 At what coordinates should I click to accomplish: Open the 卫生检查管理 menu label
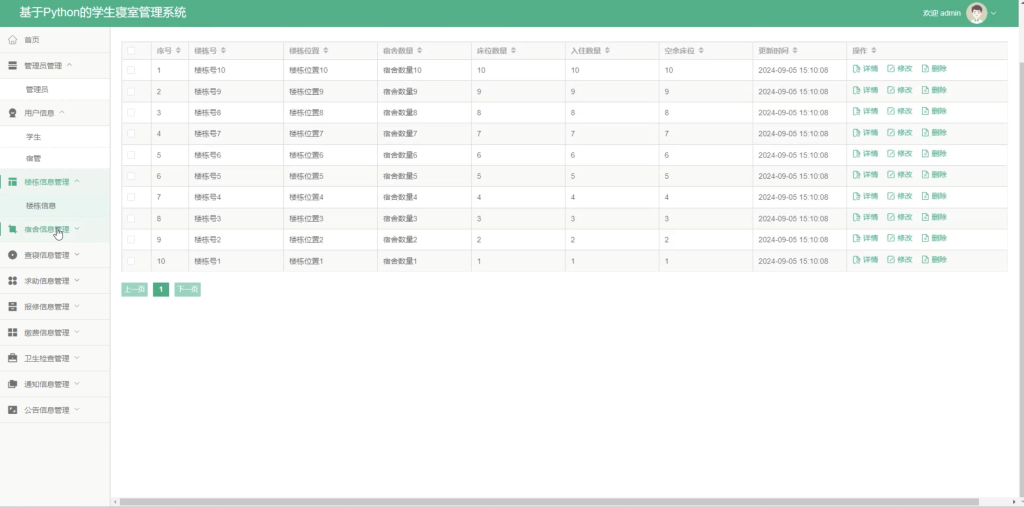coord(46,359)
